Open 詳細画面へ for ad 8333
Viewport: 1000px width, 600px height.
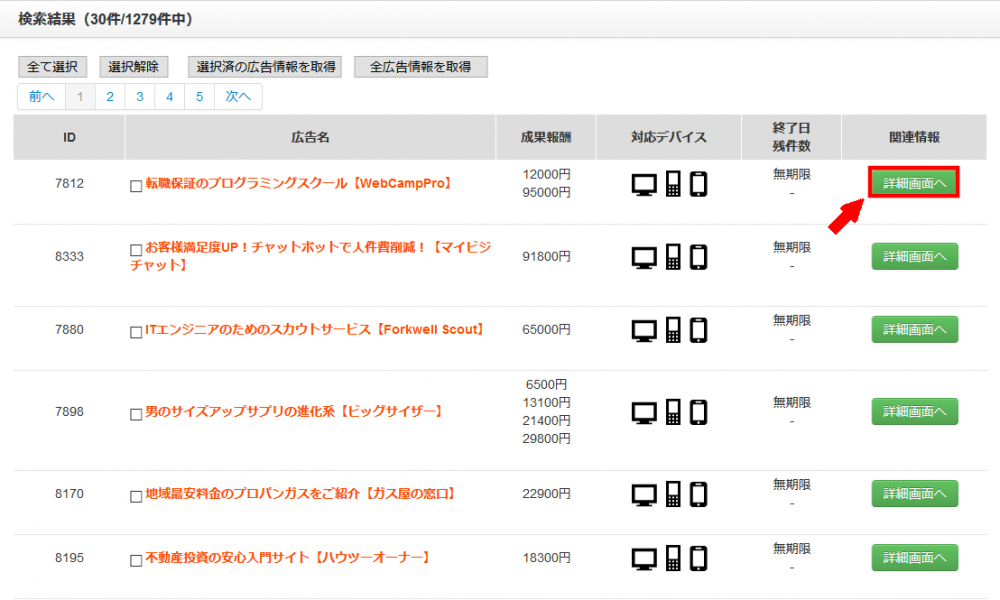pyautogui.click(x=915, y=256)
